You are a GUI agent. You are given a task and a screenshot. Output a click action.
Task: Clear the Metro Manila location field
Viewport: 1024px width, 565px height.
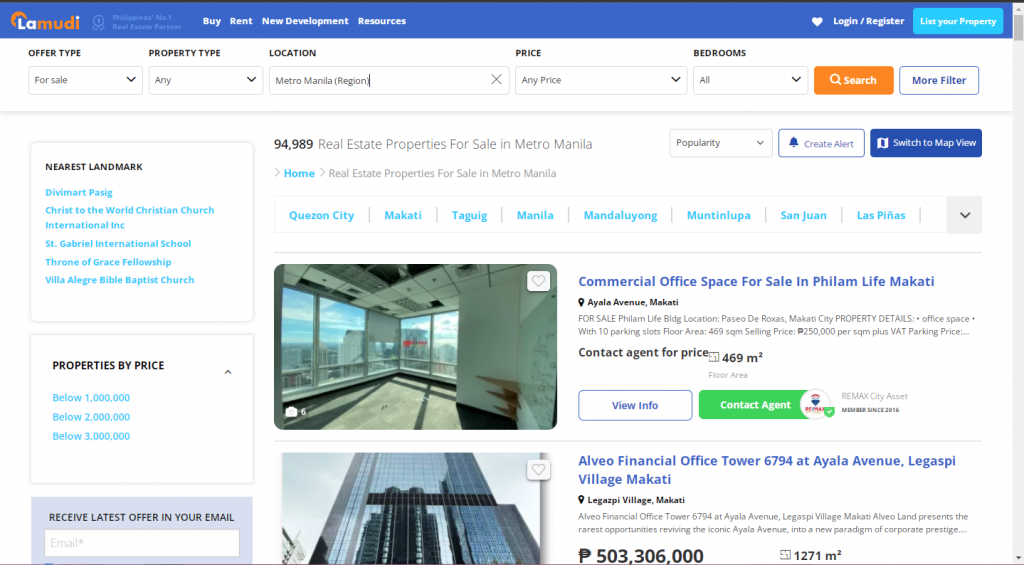coord(496,79)
